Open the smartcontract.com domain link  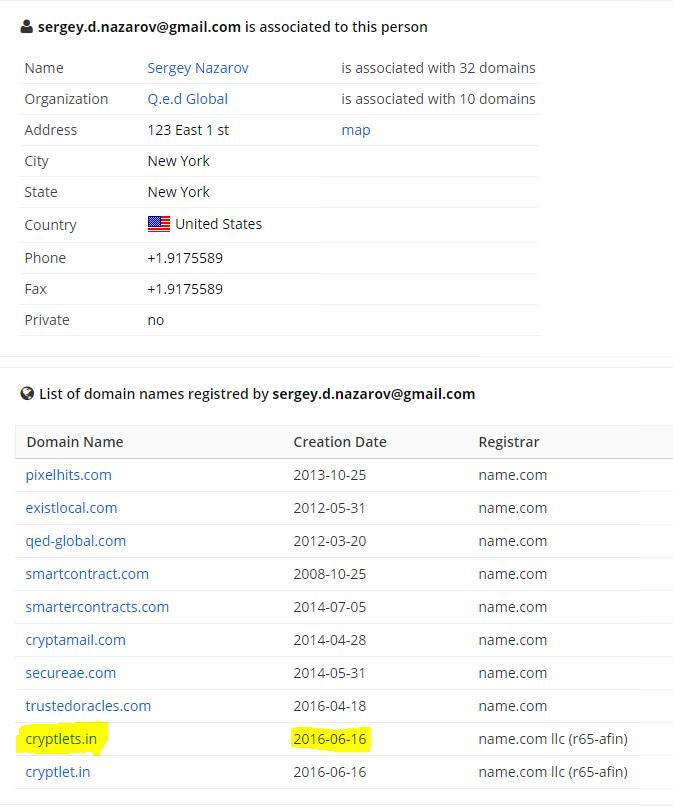[x=87, y=574]
